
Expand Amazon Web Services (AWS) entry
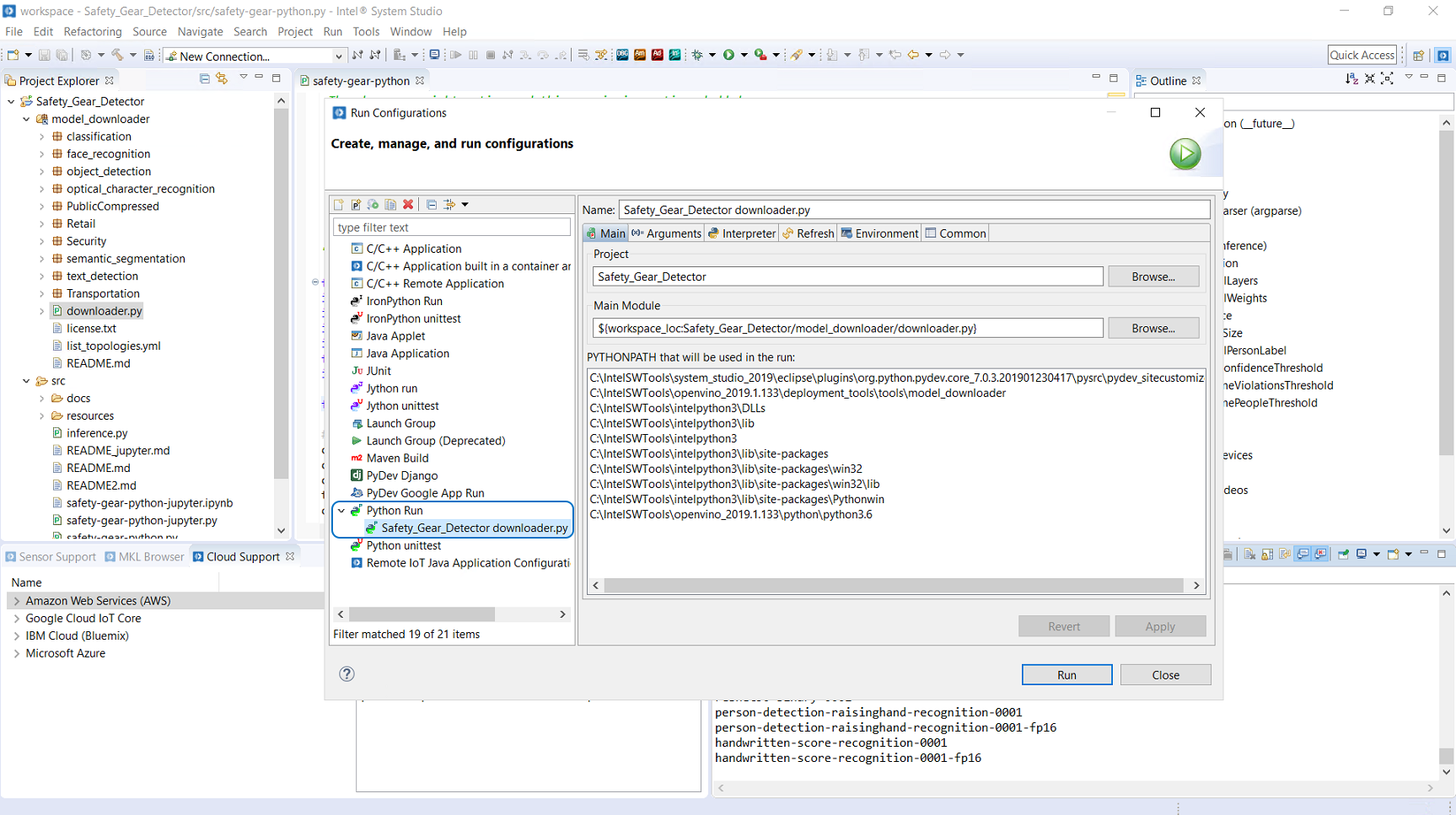pyautogui.click(x=17, y=601)
